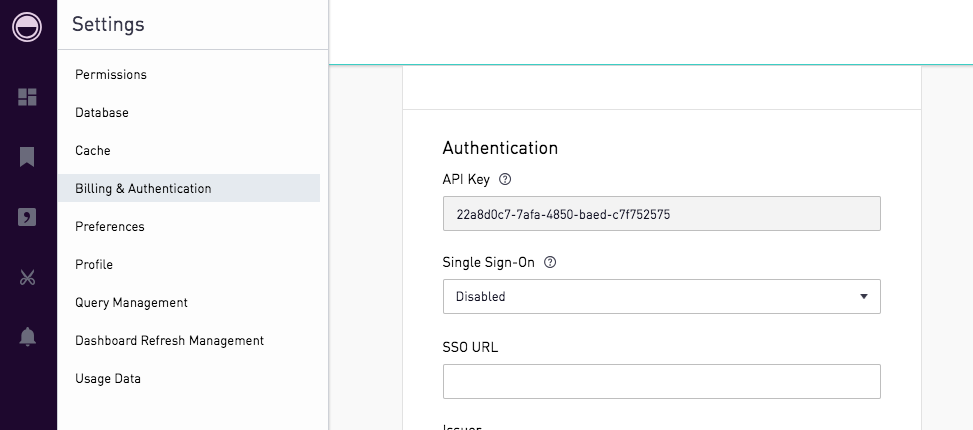
Task: Select the scissors snippets icon
Action: click(x=27, y=277)
